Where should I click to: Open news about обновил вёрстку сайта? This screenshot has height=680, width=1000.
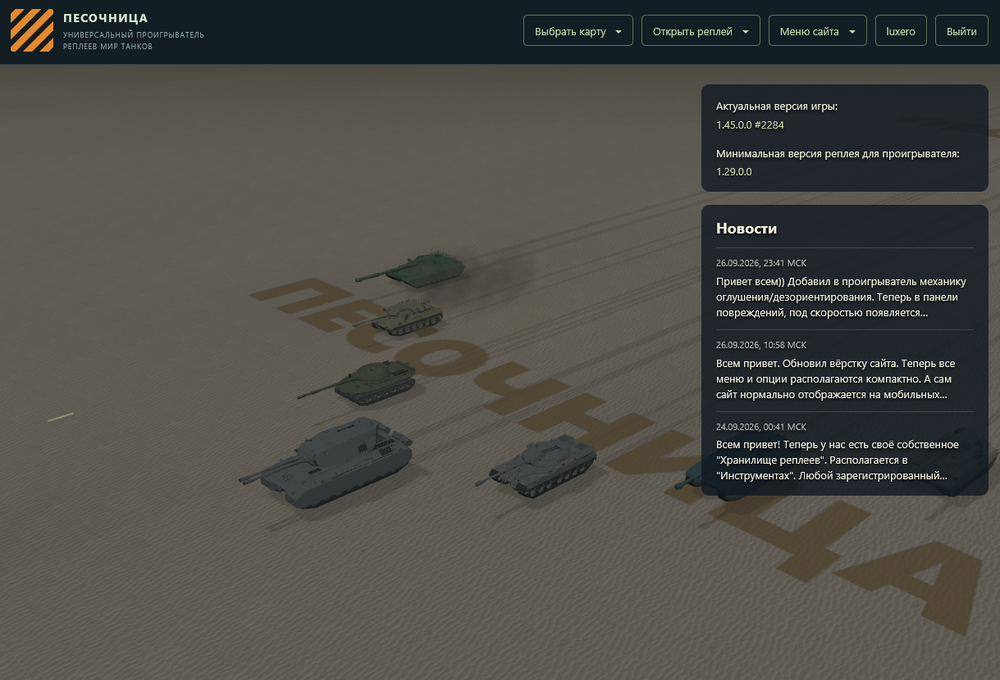point(835,379)
